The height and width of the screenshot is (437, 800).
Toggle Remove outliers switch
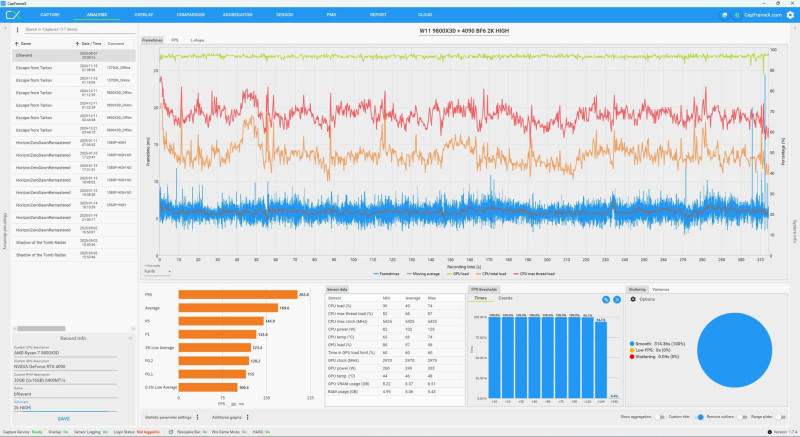click(742, 417)
